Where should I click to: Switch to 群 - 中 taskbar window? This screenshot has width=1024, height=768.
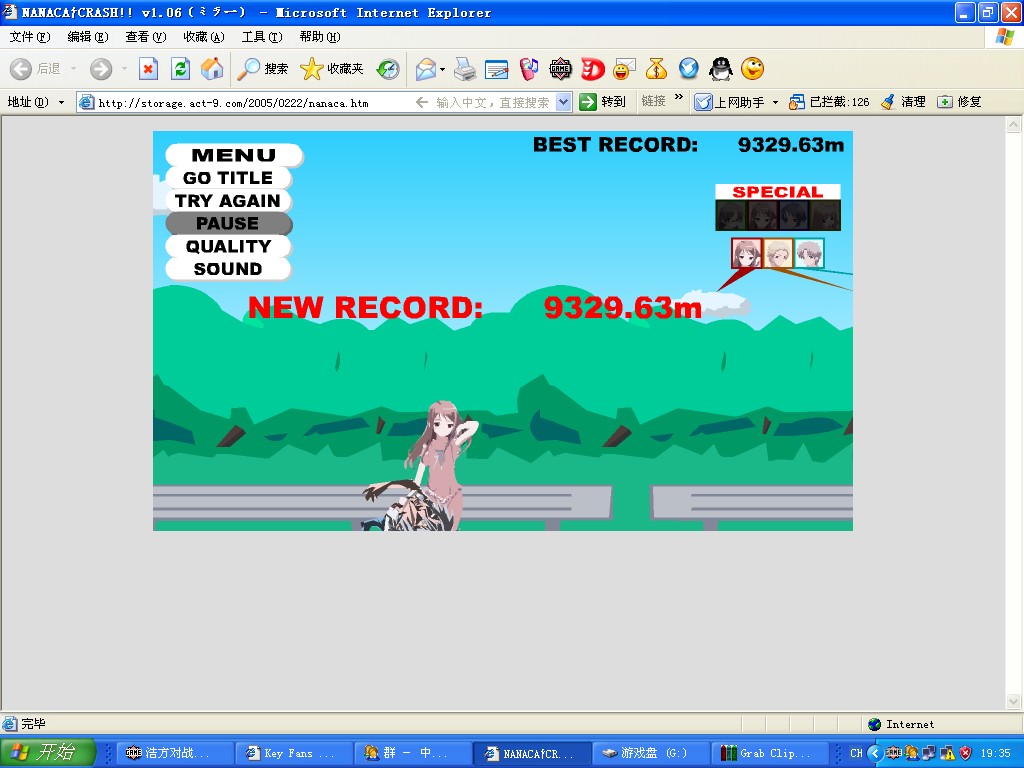(413, 754)
